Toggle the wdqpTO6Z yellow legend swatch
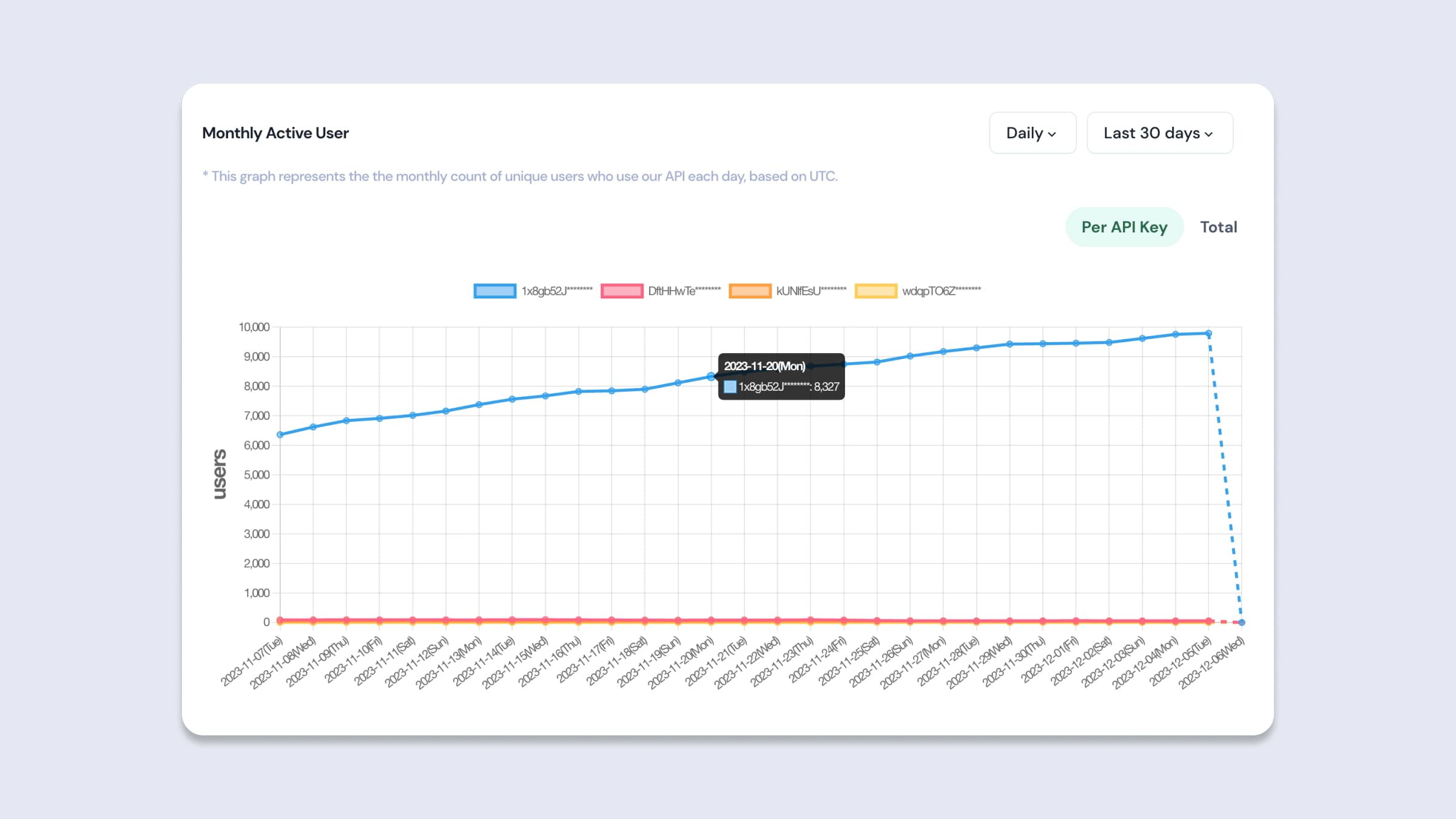This screenshot has height=819, width=1456. (875, 291)
